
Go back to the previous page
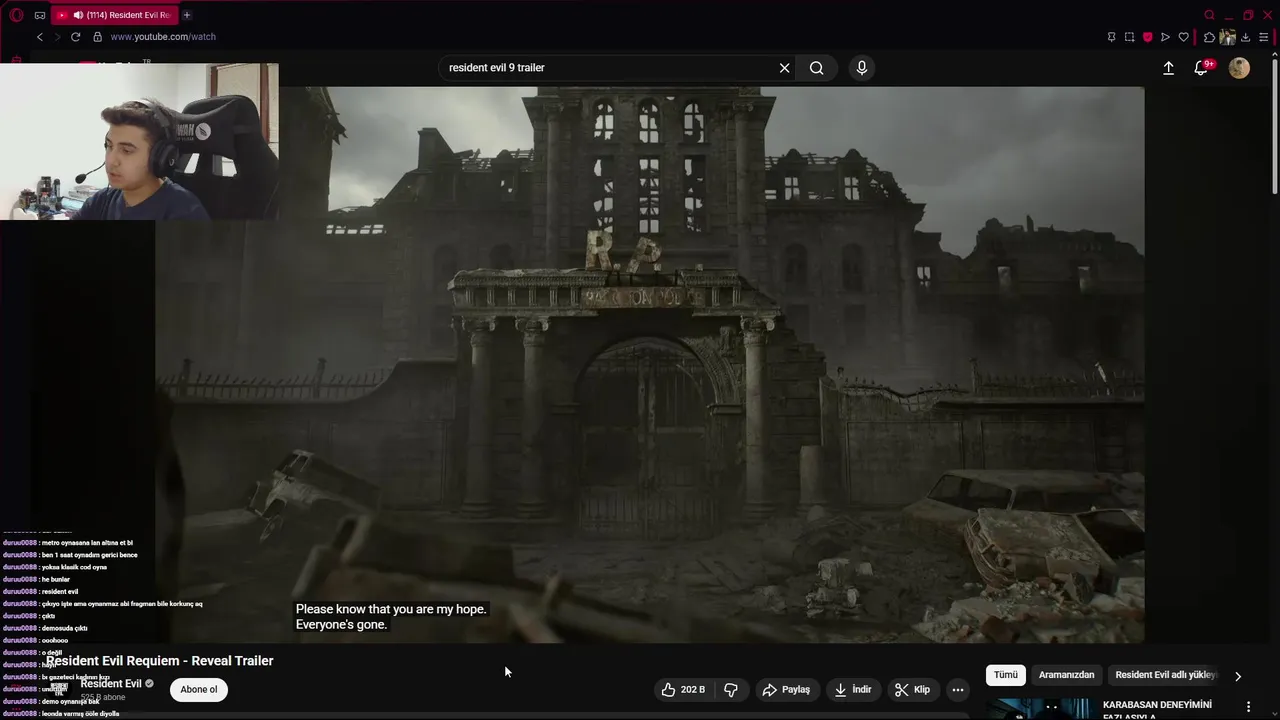click(40, 37)
